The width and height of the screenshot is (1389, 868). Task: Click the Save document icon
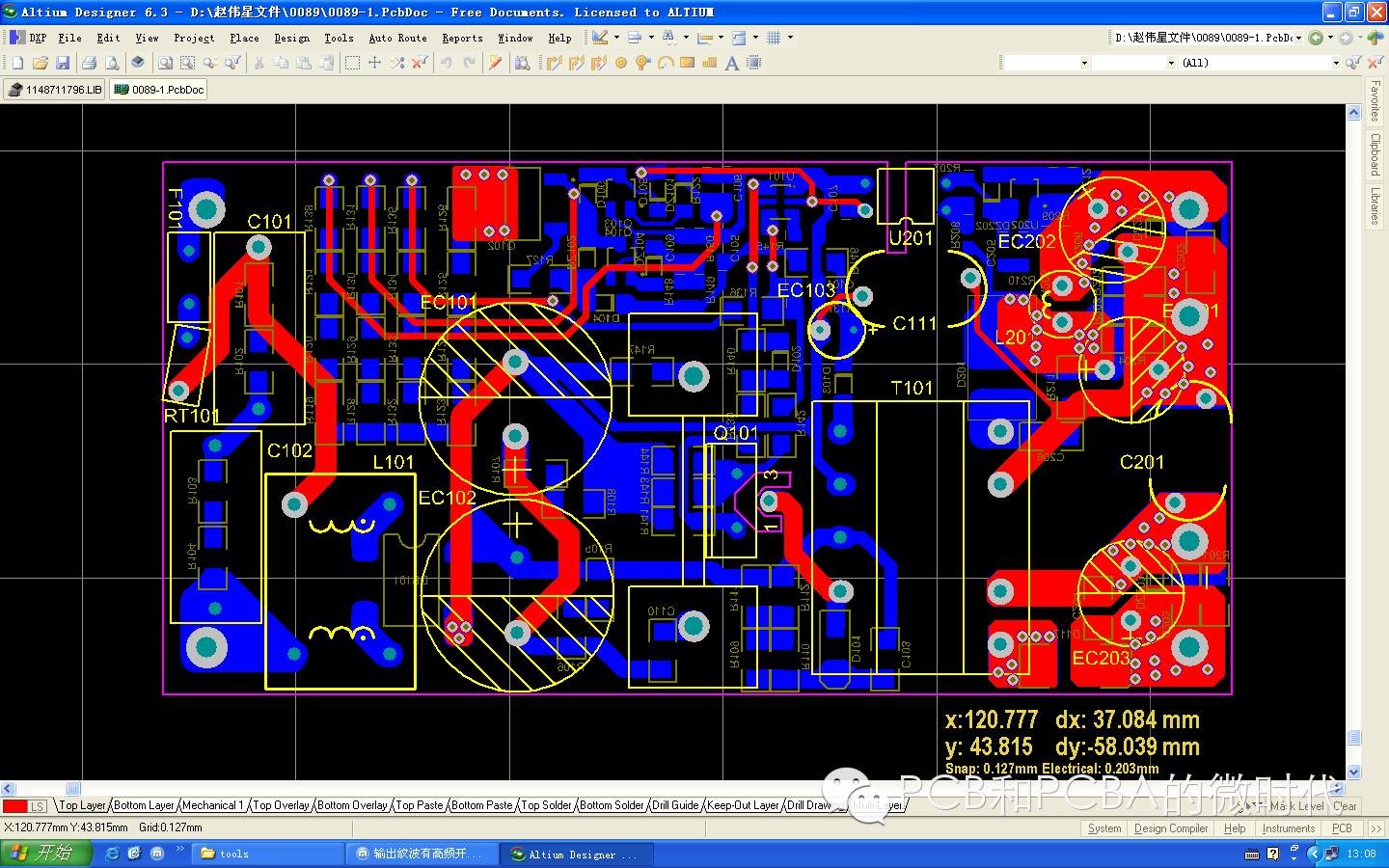click(x=63, y=63)
